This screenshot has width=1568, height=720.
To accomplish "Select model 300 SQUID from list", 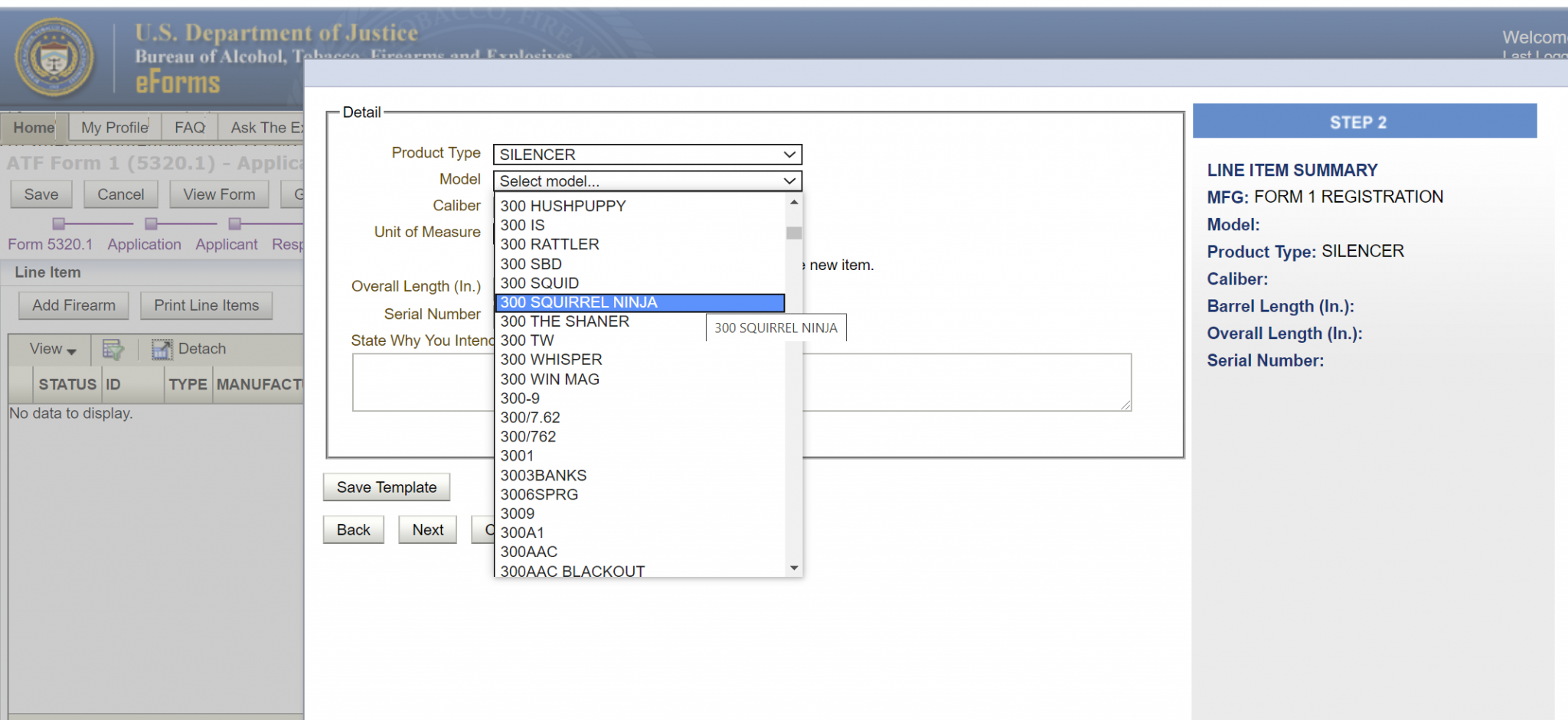I will click(x=640, y=283).
